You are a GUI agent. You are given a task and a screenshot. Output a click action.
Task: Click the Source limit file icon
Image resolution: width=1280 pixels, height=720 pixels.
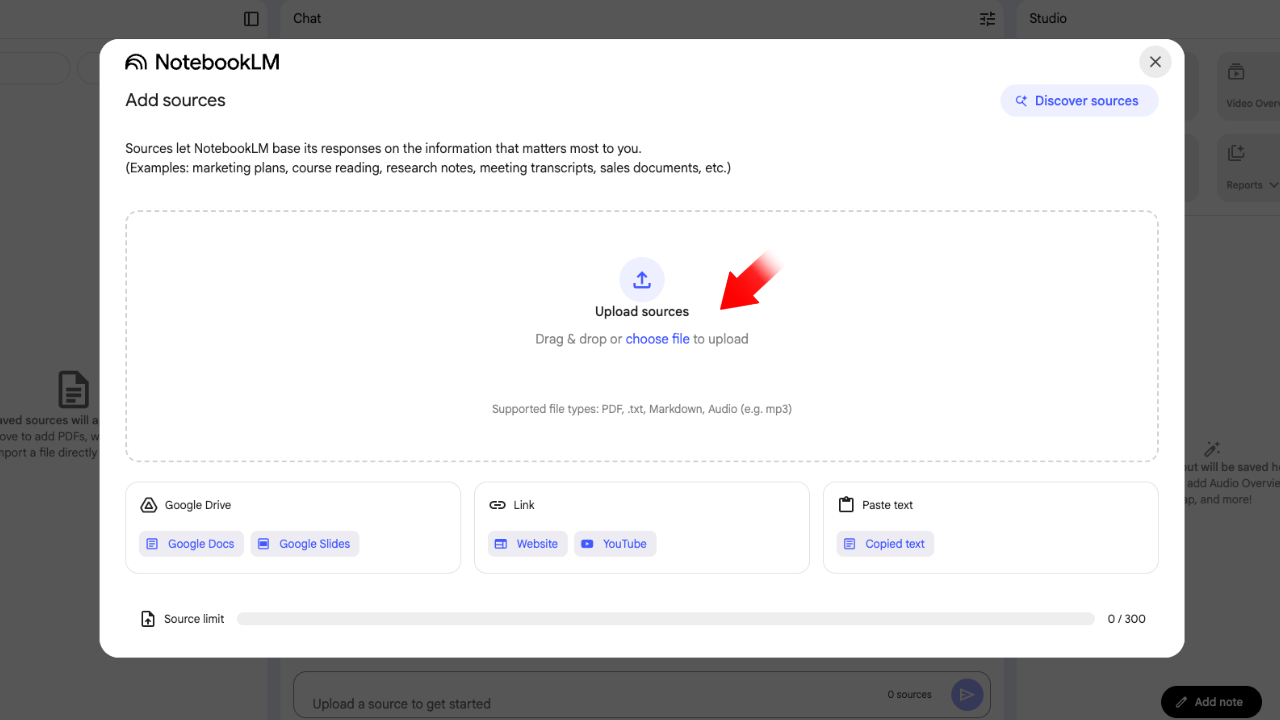click(x=148, y=619)
